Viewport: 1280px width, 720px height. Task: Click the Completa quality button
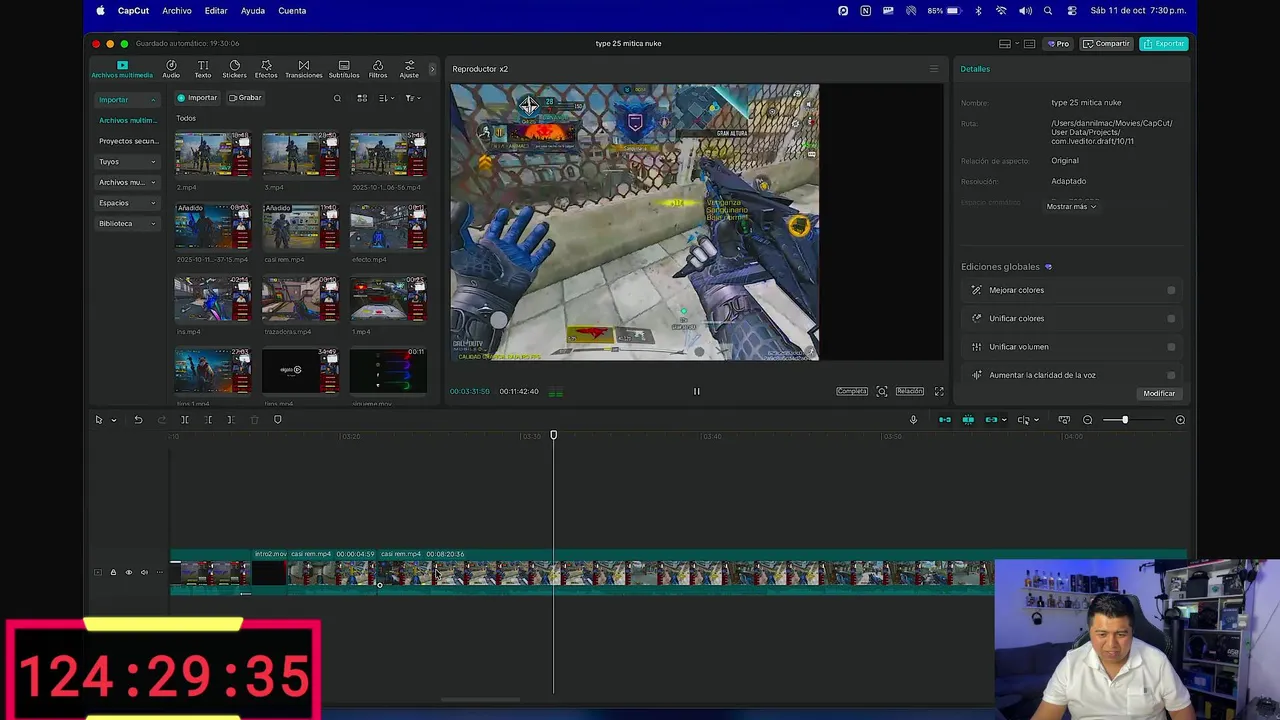[852, 391]
